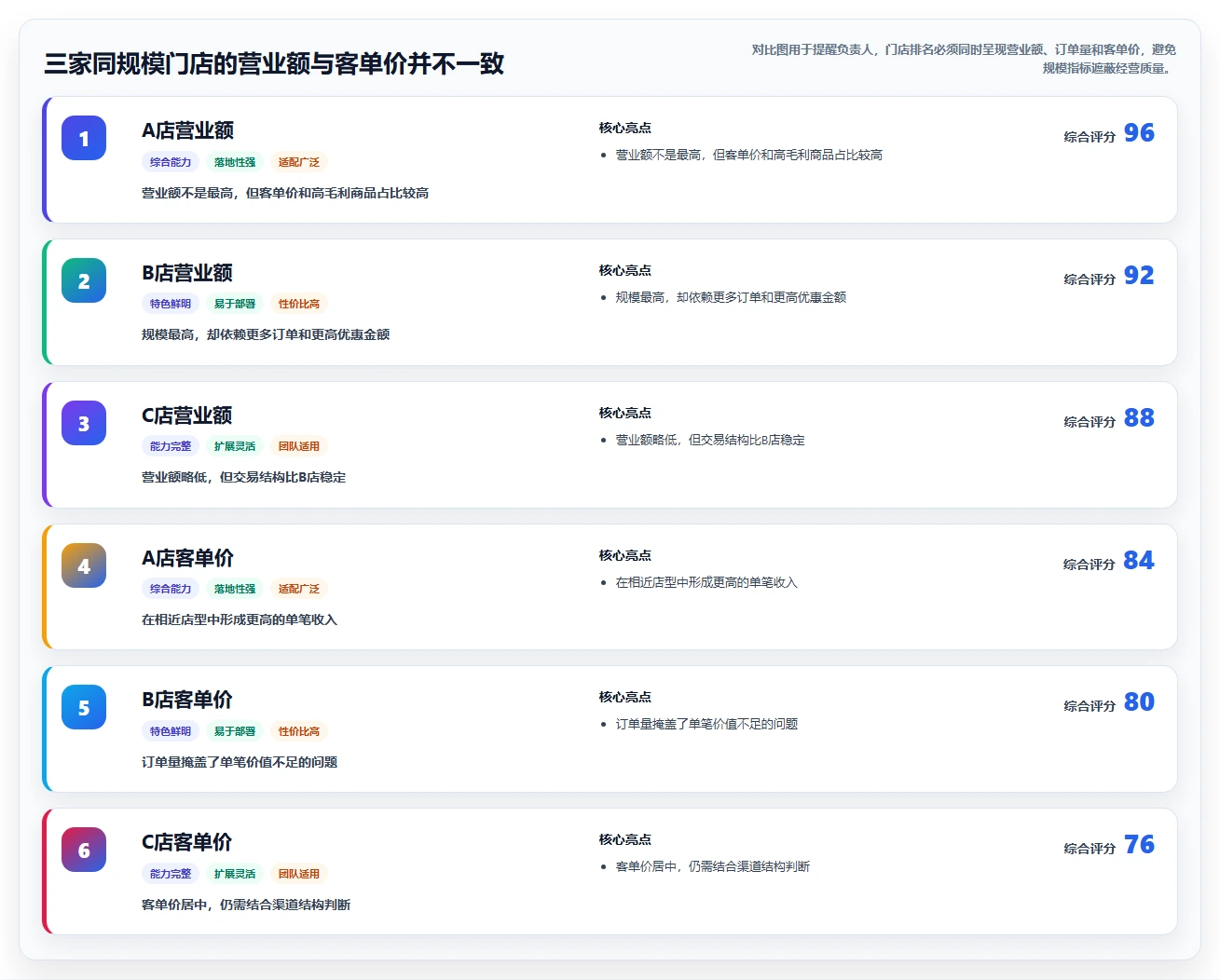Viewport: 1220px width, 980px height.
Task: Click bullet 营业额不是最高，但客单价和高毛利商品占比较高
Action: 748,155
